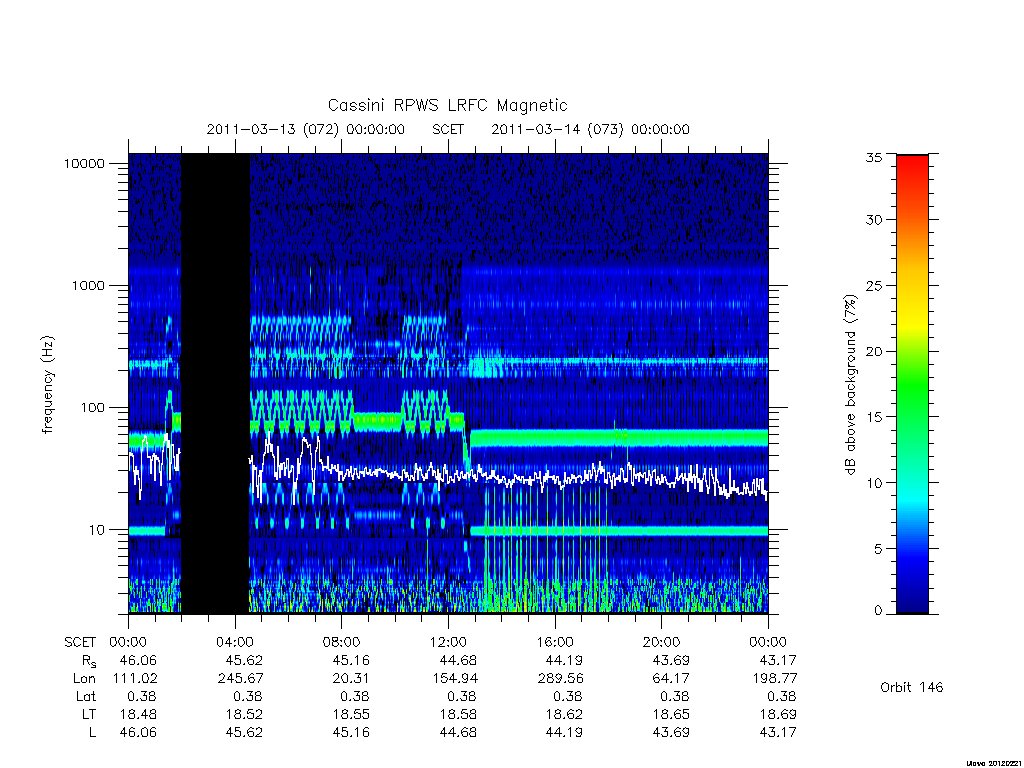
Task: Click the 'LT' row label
Action: (89, 715)
